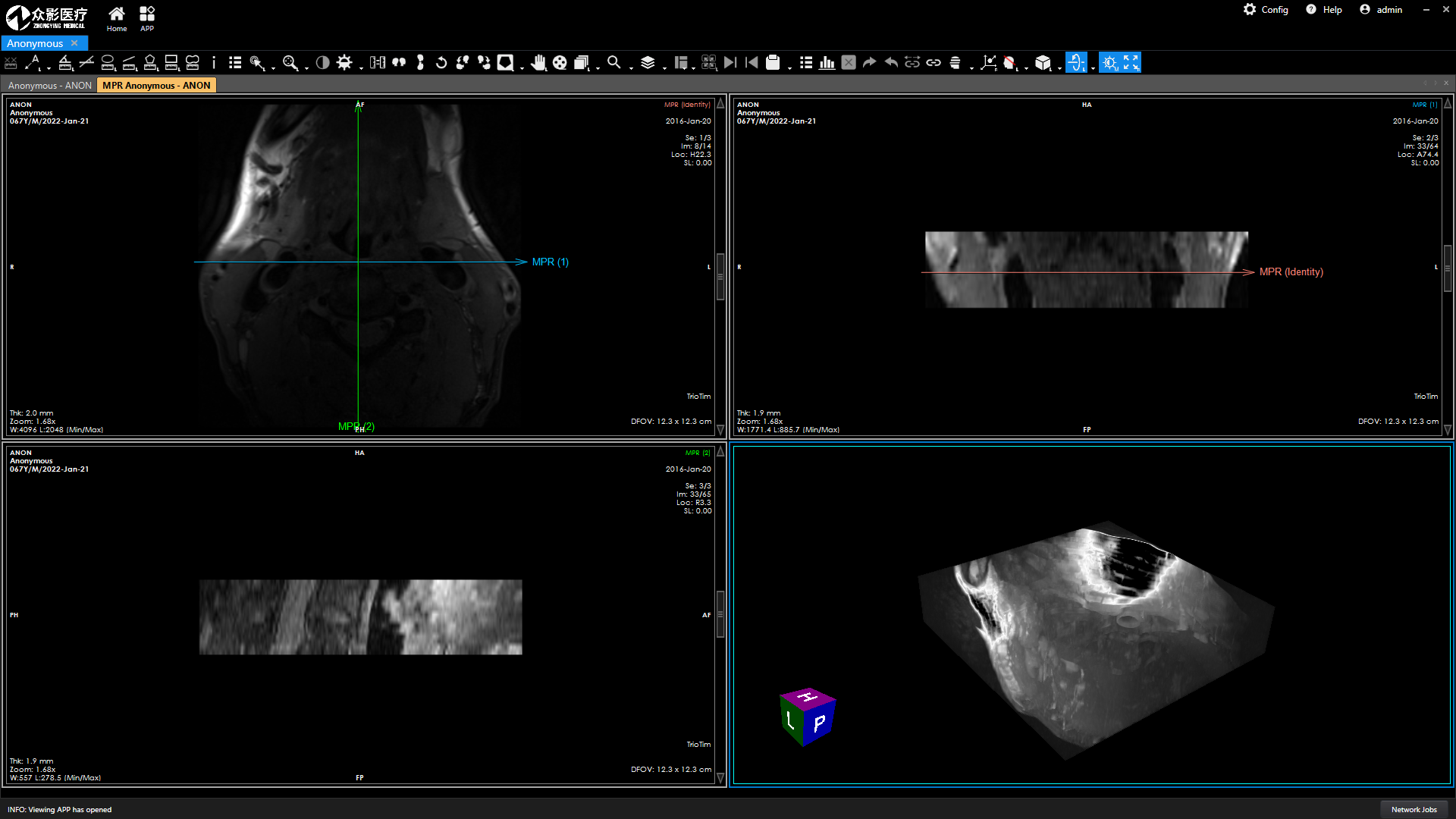Open the cine film reel tool

pyautogui.click(x=560, y=62)
